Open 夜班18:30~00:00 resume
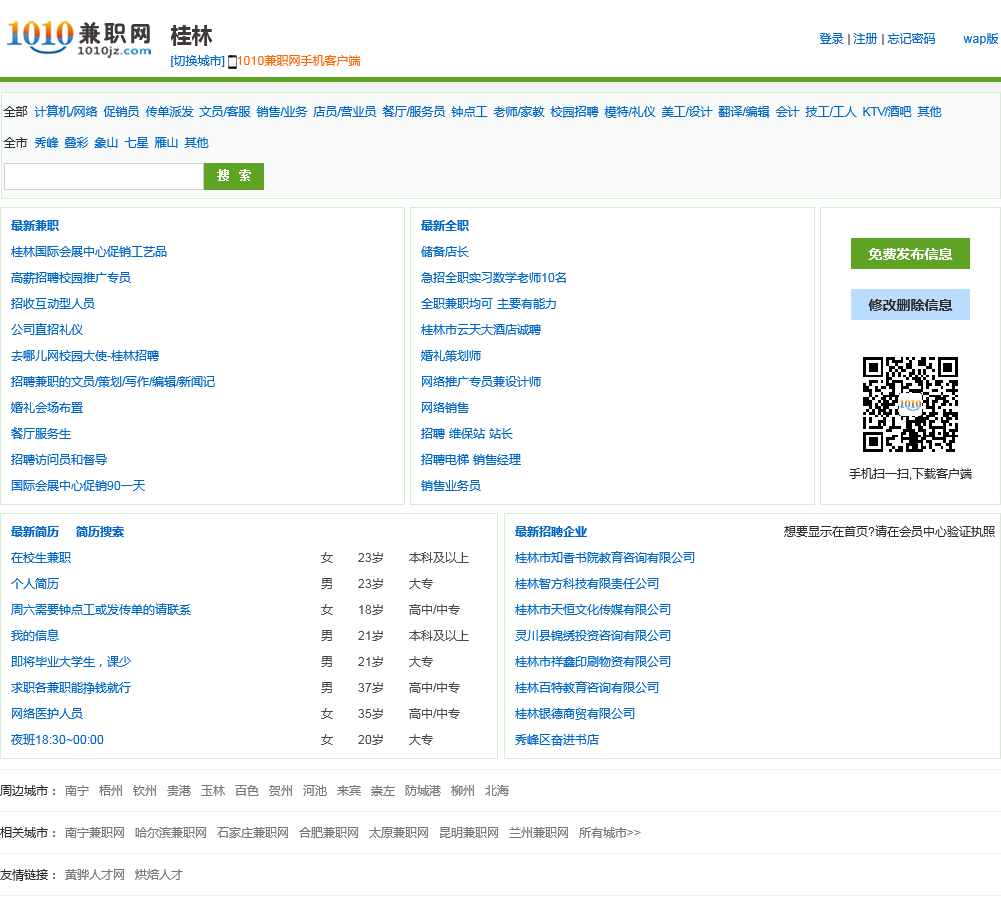The image size is (1001, 910). 57,739
